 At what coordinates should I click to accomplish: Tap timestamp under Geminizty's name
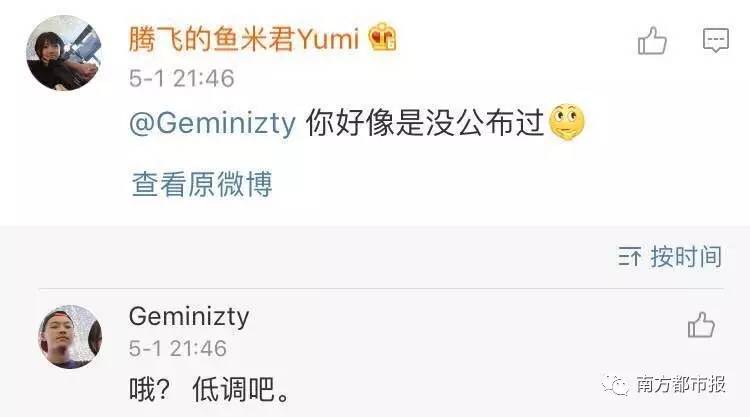[177, 348]
